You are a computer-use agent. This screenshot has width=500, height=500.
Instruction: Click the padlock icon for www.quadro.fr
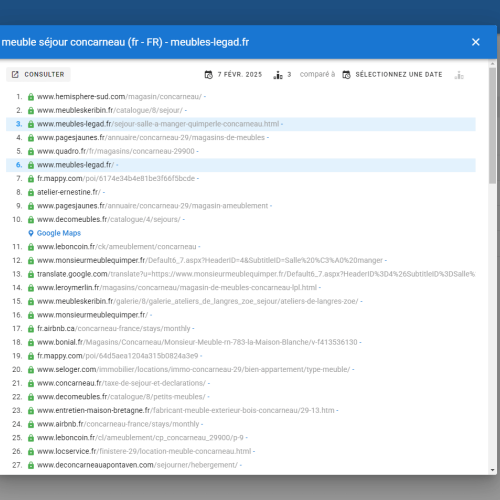pyautogui.click(x=31, y=151)
